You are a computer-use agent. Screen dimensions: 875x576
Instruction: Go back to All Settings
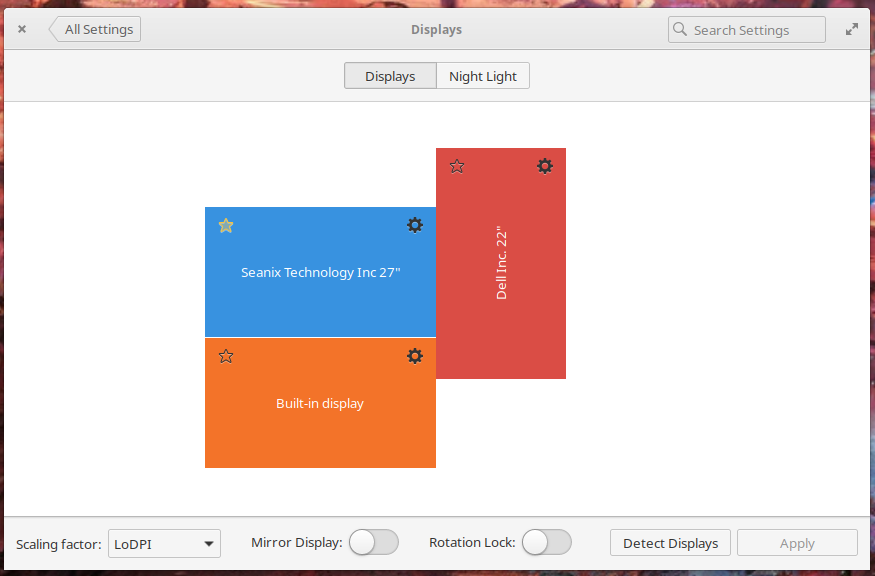pyautogui.click(x=94, y=29)
